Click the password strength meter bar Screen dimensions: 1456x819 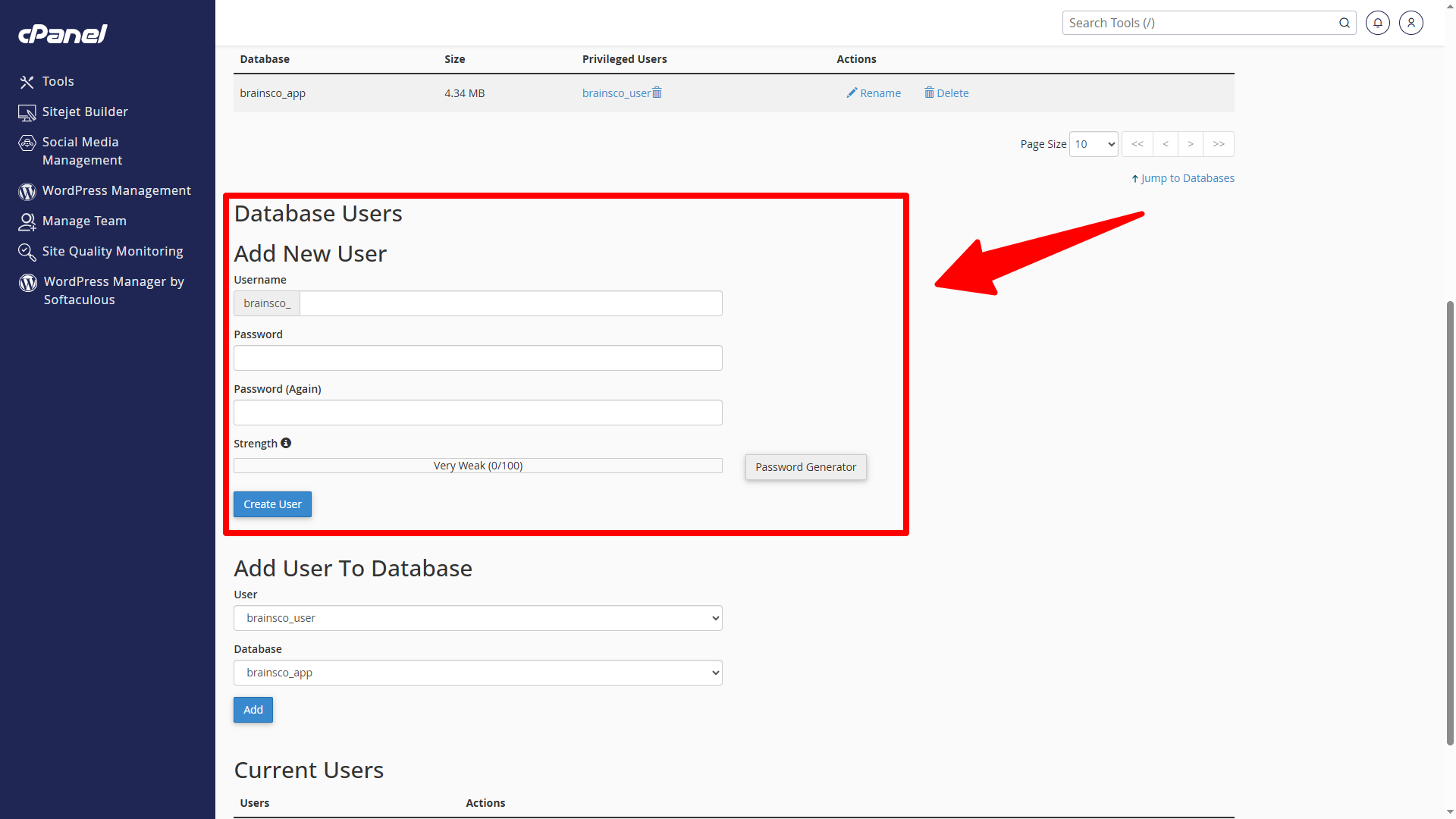point(478,466)
